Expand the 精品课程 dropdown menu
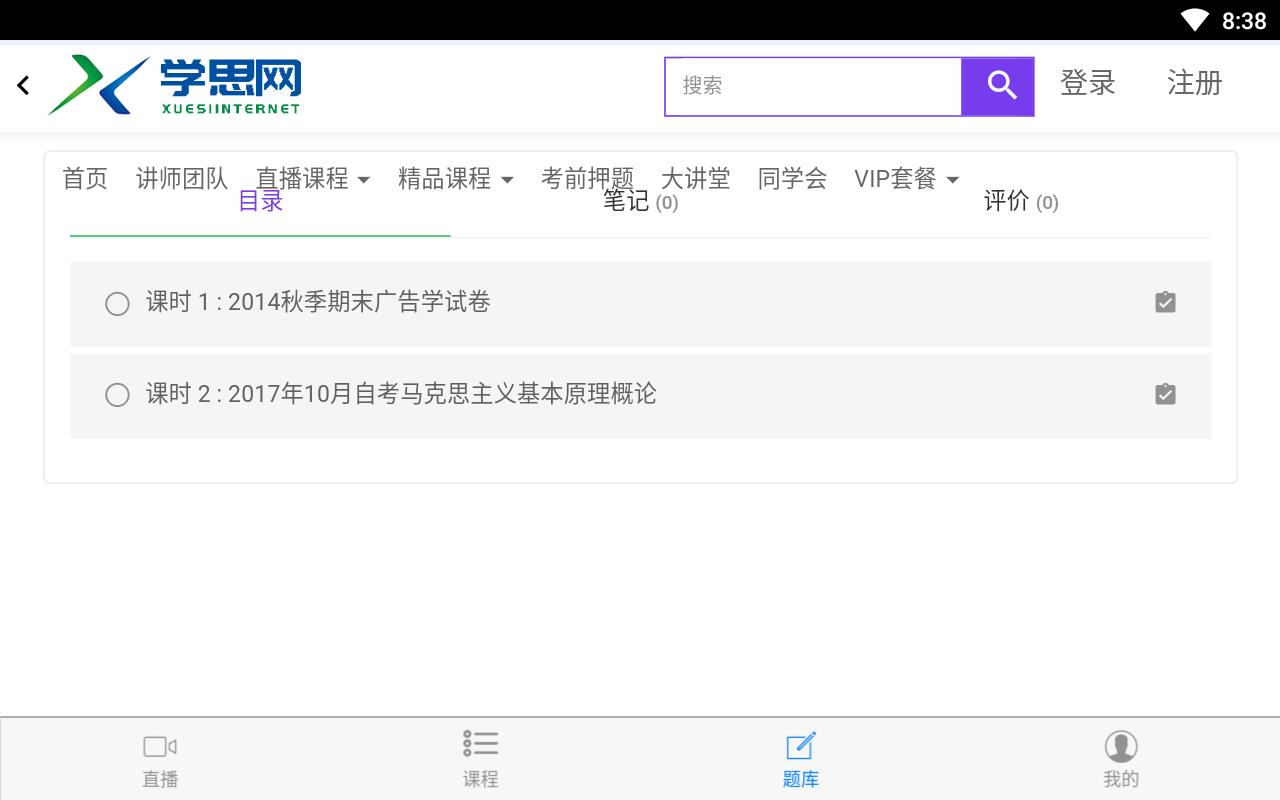1280x800 pixels. [x=456, y=179]
